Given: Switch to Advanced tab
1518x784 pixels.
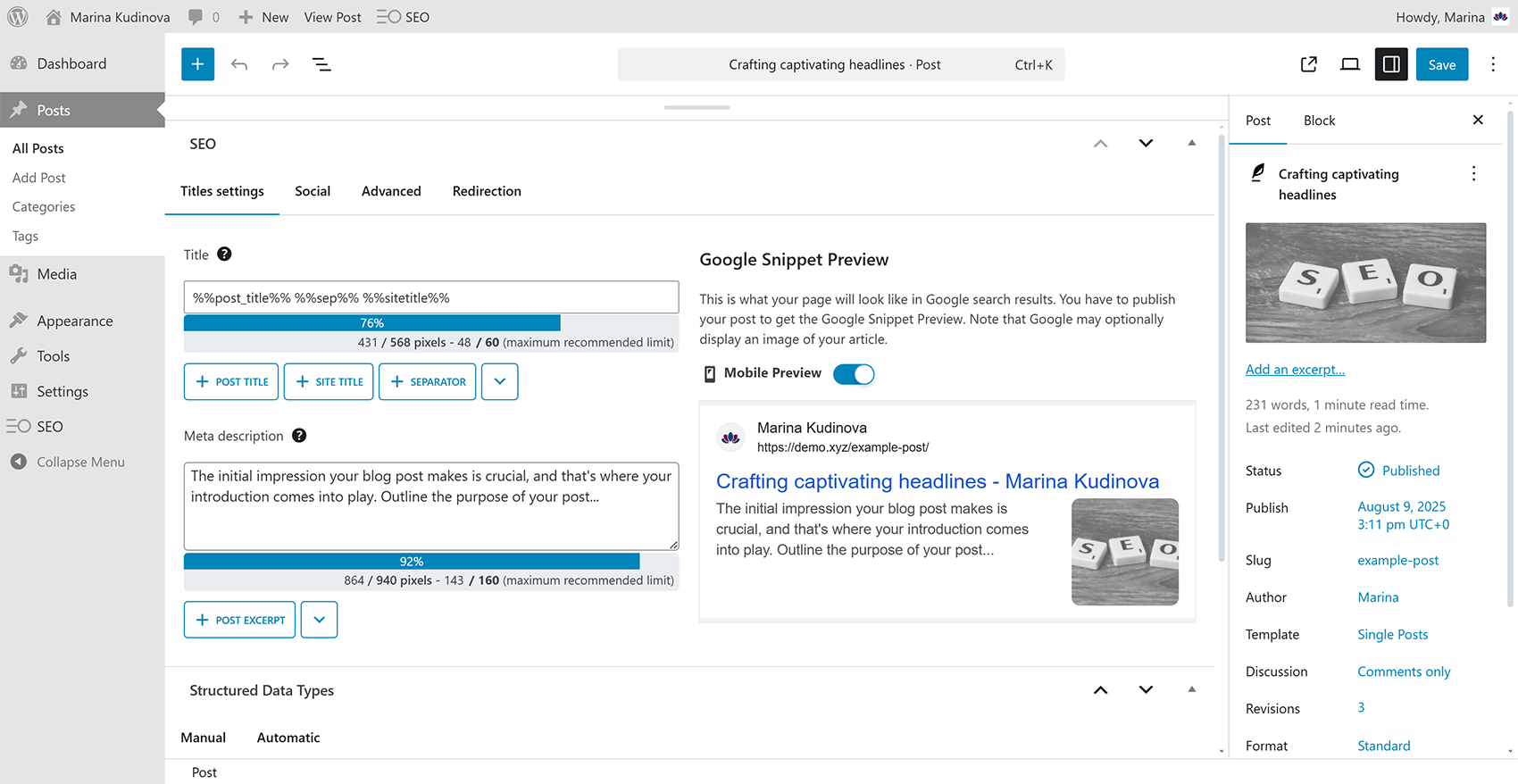Looking at the screenshot, I should 391,191.
